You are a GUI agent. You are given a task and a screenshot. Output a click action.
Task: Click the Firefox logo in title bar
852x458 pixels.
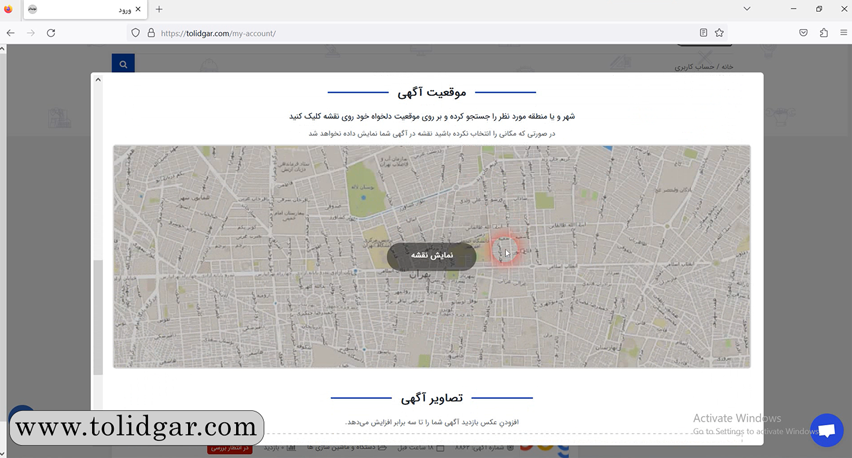click(x=8, y=9)
